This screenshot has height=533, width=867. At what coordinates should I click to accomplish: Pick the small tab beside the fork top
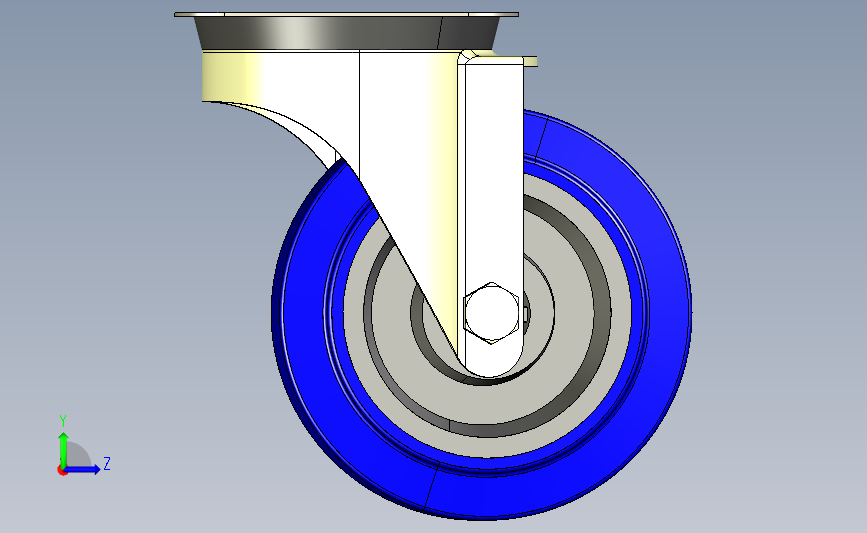click(530, 61)
